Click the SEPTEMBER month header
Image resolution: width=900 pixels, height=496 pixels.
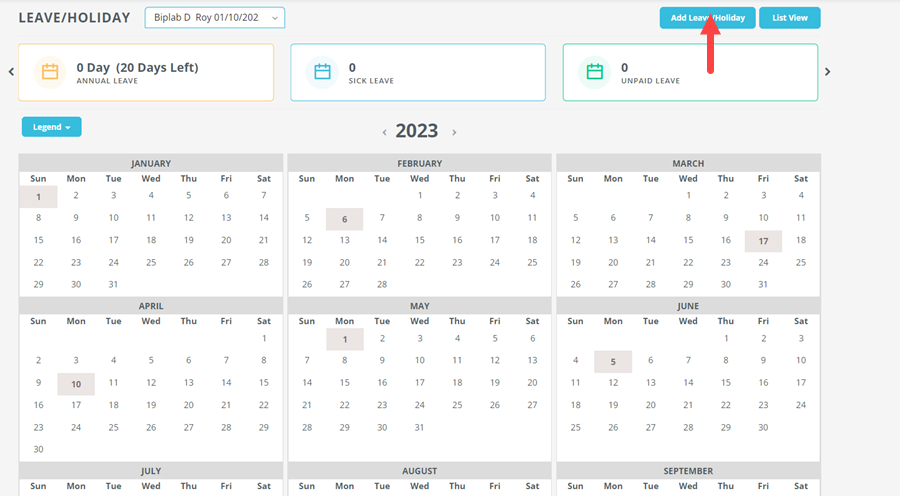pos(688,471)
